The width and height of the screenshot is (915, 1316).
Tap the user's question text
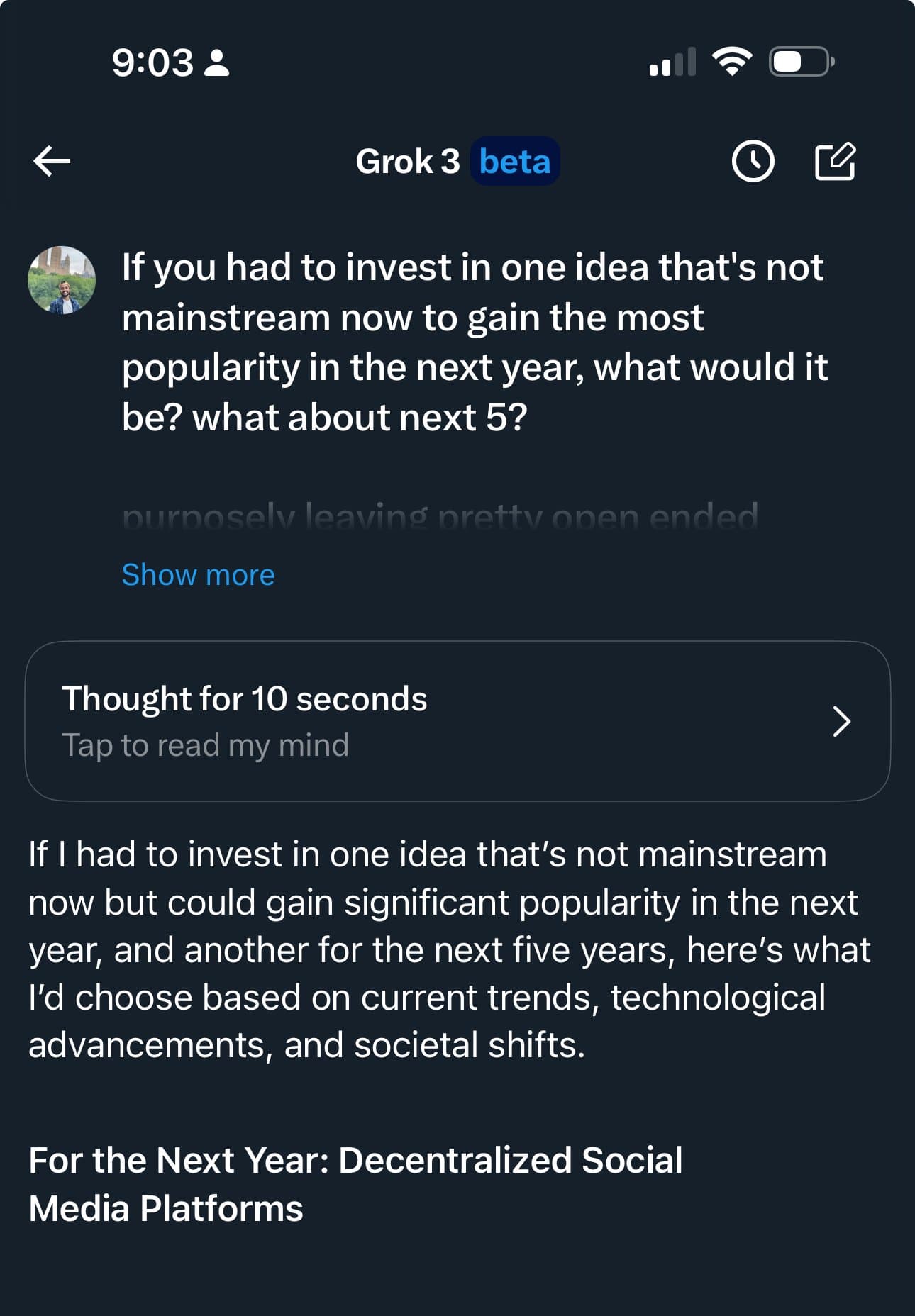point(473,342)
